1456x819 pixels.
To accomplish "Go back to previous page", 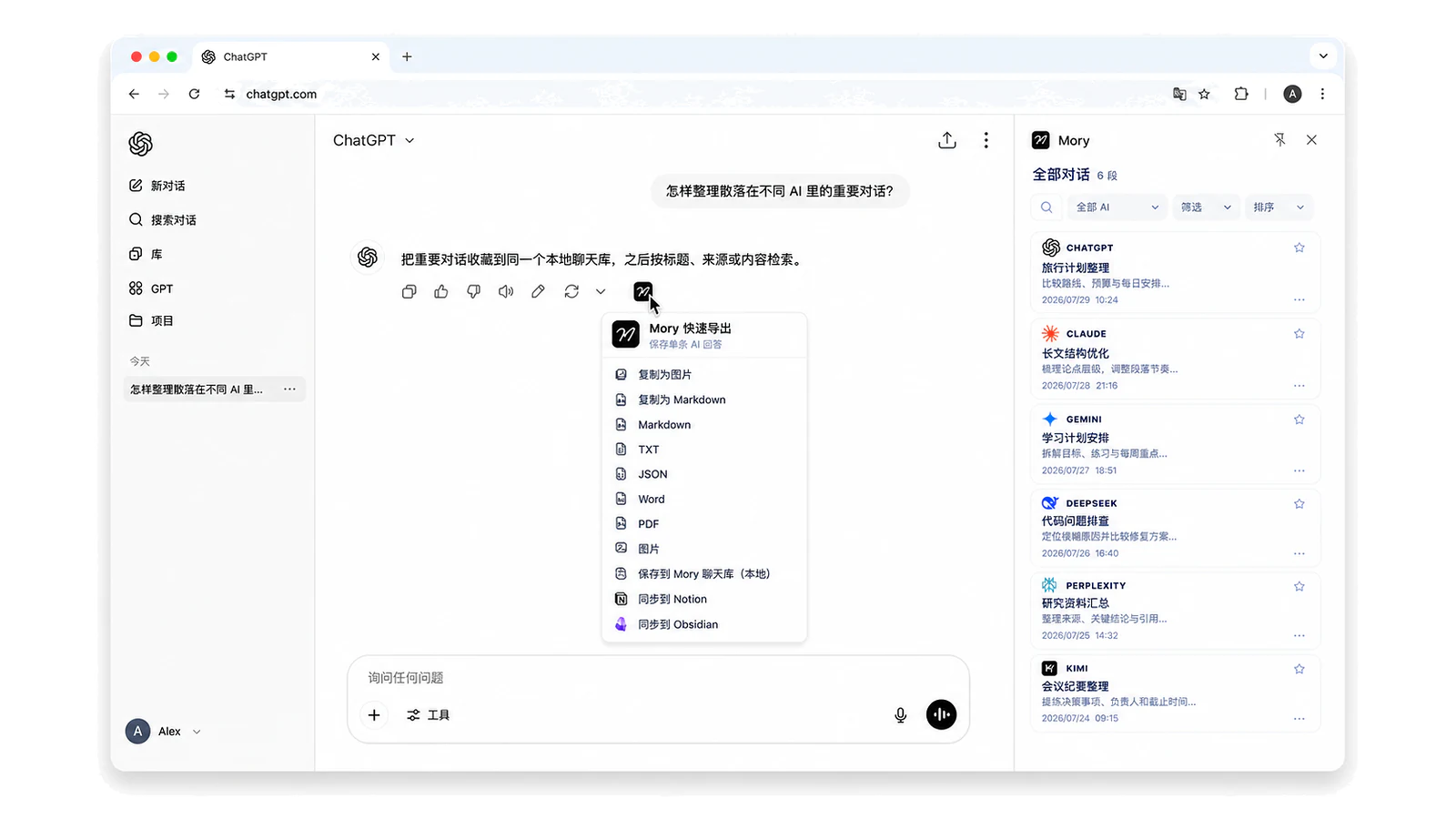I will (x=134, y=94).
